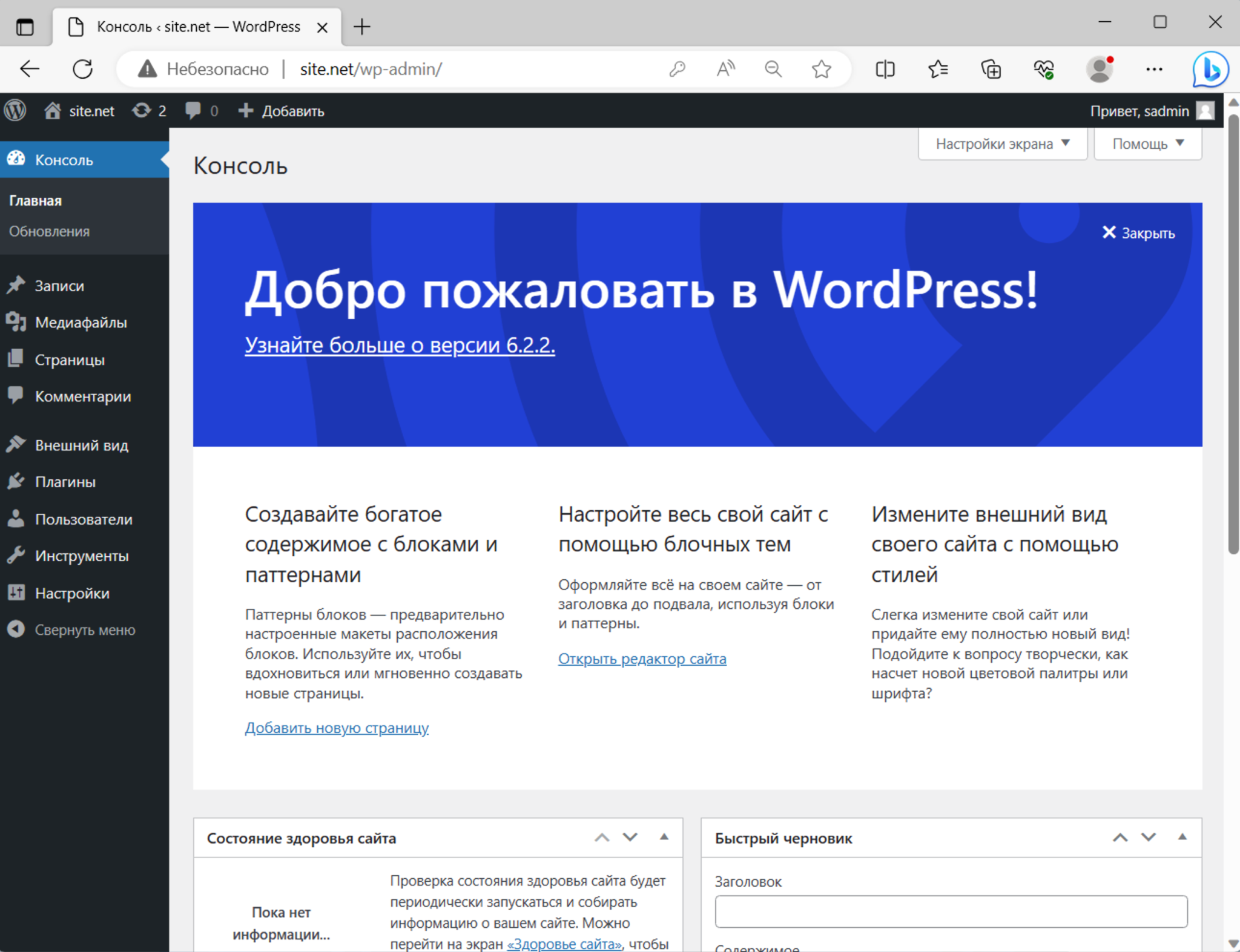
Task: Open split screen icon in toolbar
Action: coord(885,69)
